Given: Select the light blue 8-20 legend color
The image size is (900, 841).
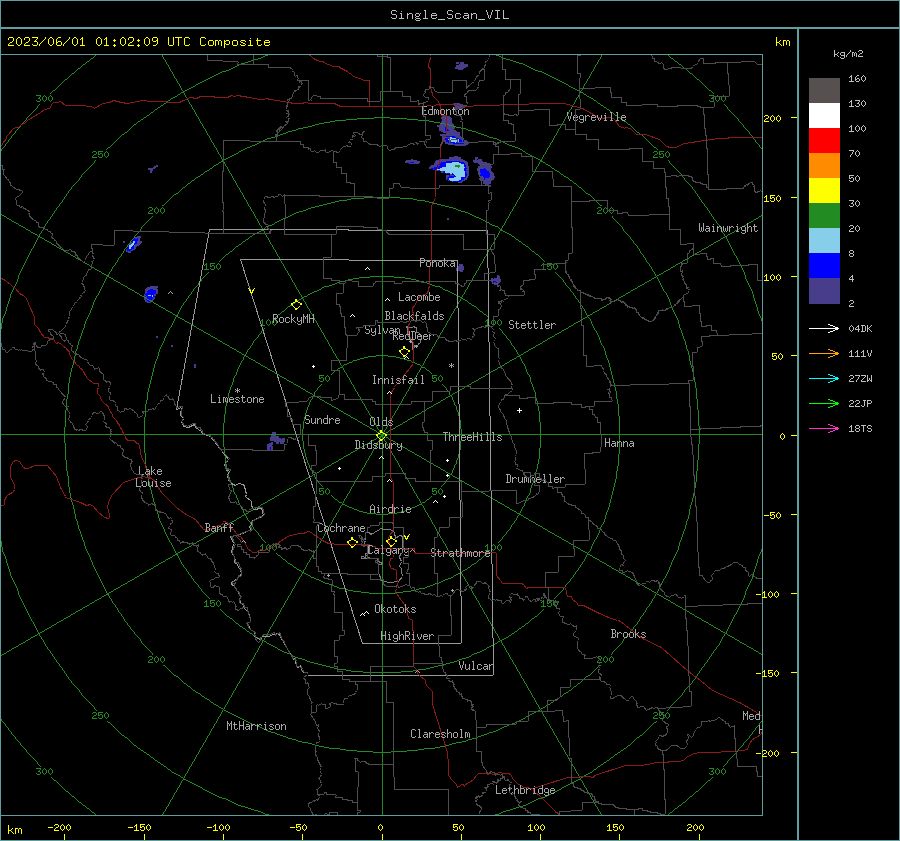Looking at the screenshot, I should click(x=824, y=241).
